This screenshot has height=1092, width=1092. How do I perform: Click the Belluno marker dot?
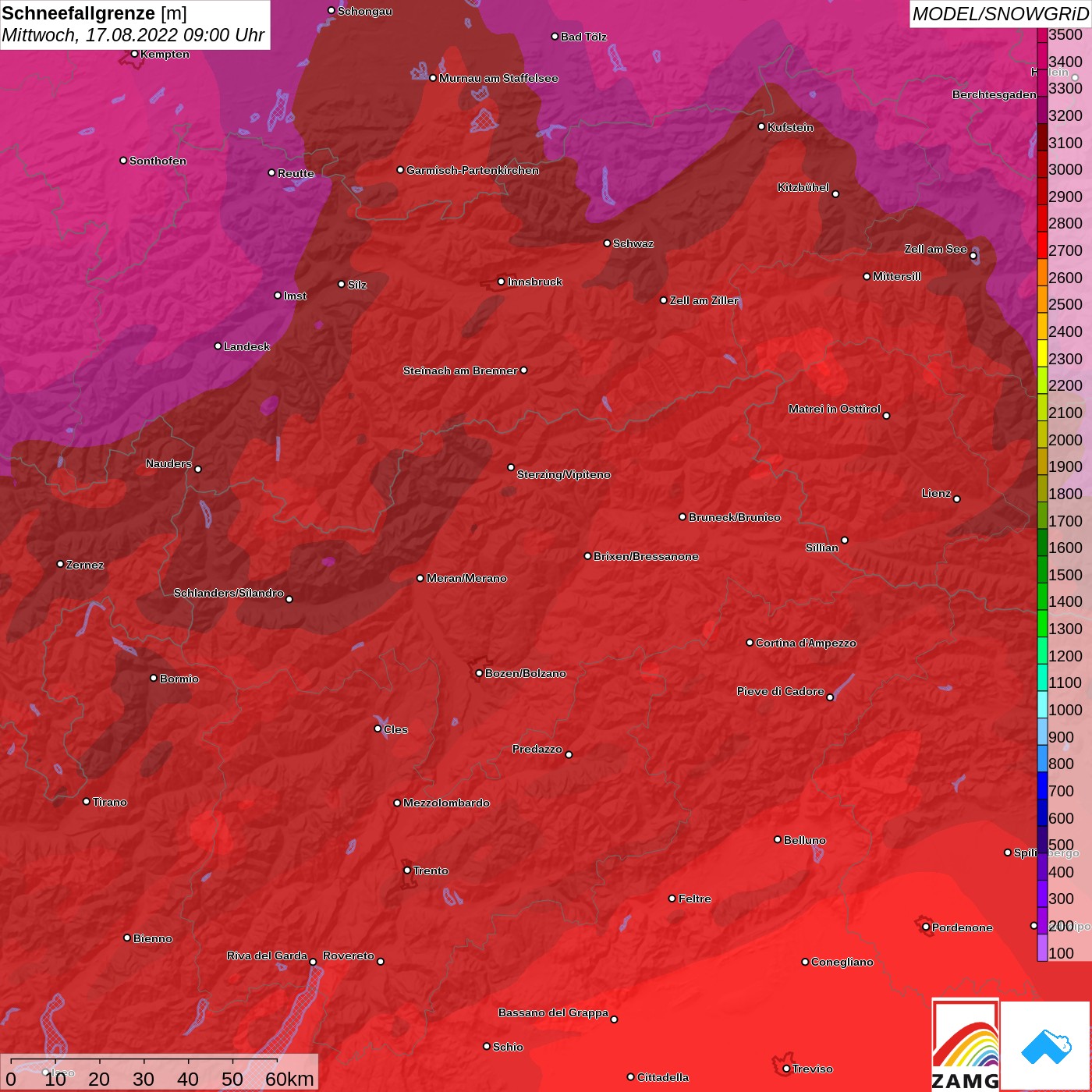click(x=778, y=839)
